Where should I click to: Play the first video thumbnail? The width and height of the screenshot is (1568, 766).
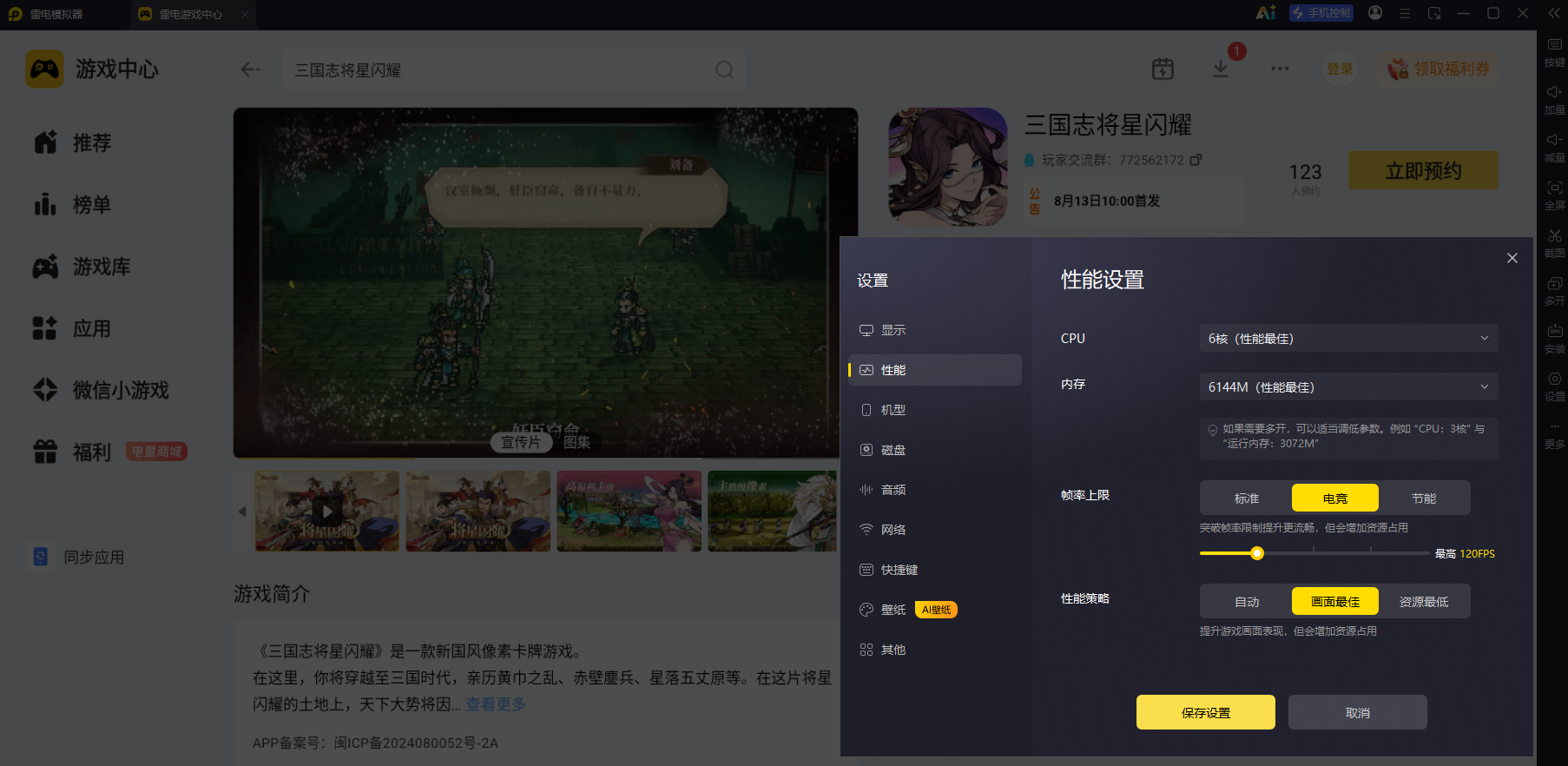(327, 511)
